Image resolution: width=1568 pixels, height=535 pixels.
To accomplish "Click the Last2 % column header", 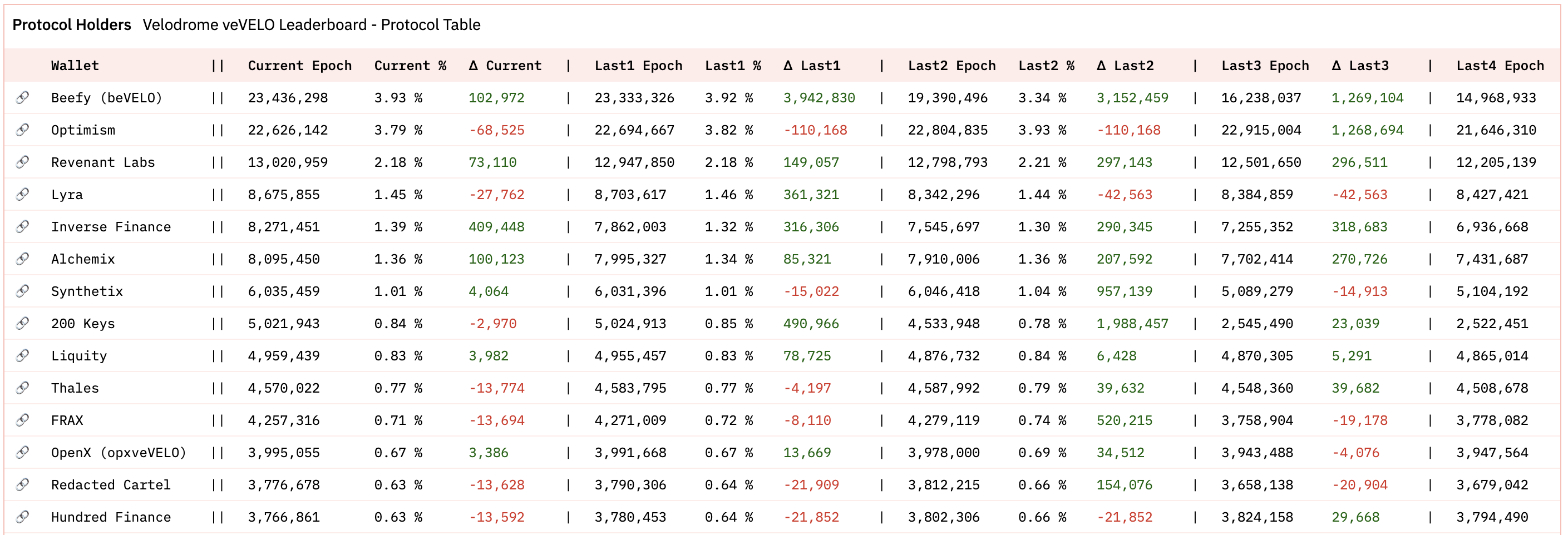I will tap(1046, 66).
